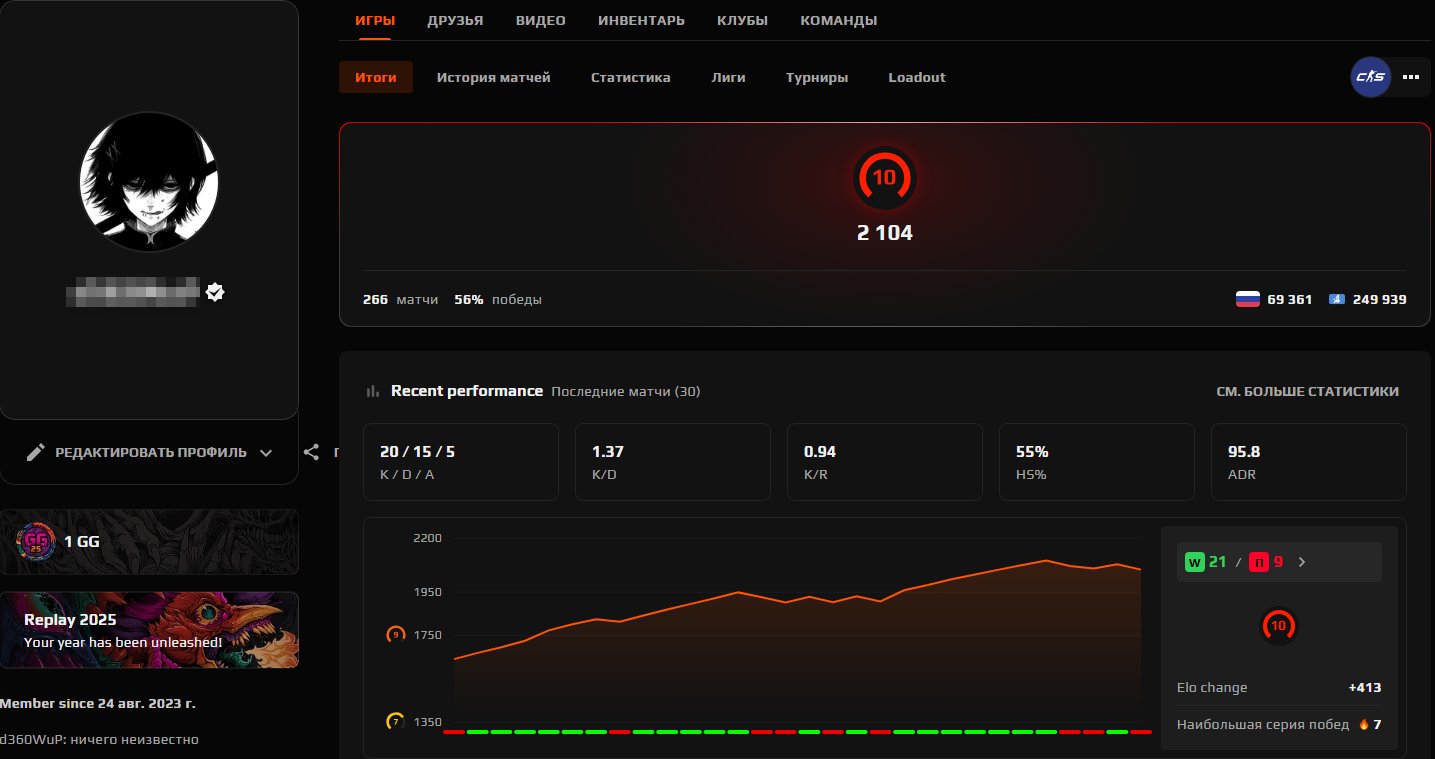Select the CS2 game icon
The width and height of the screenshot is (1435, 759).
tap(1370, 77)
